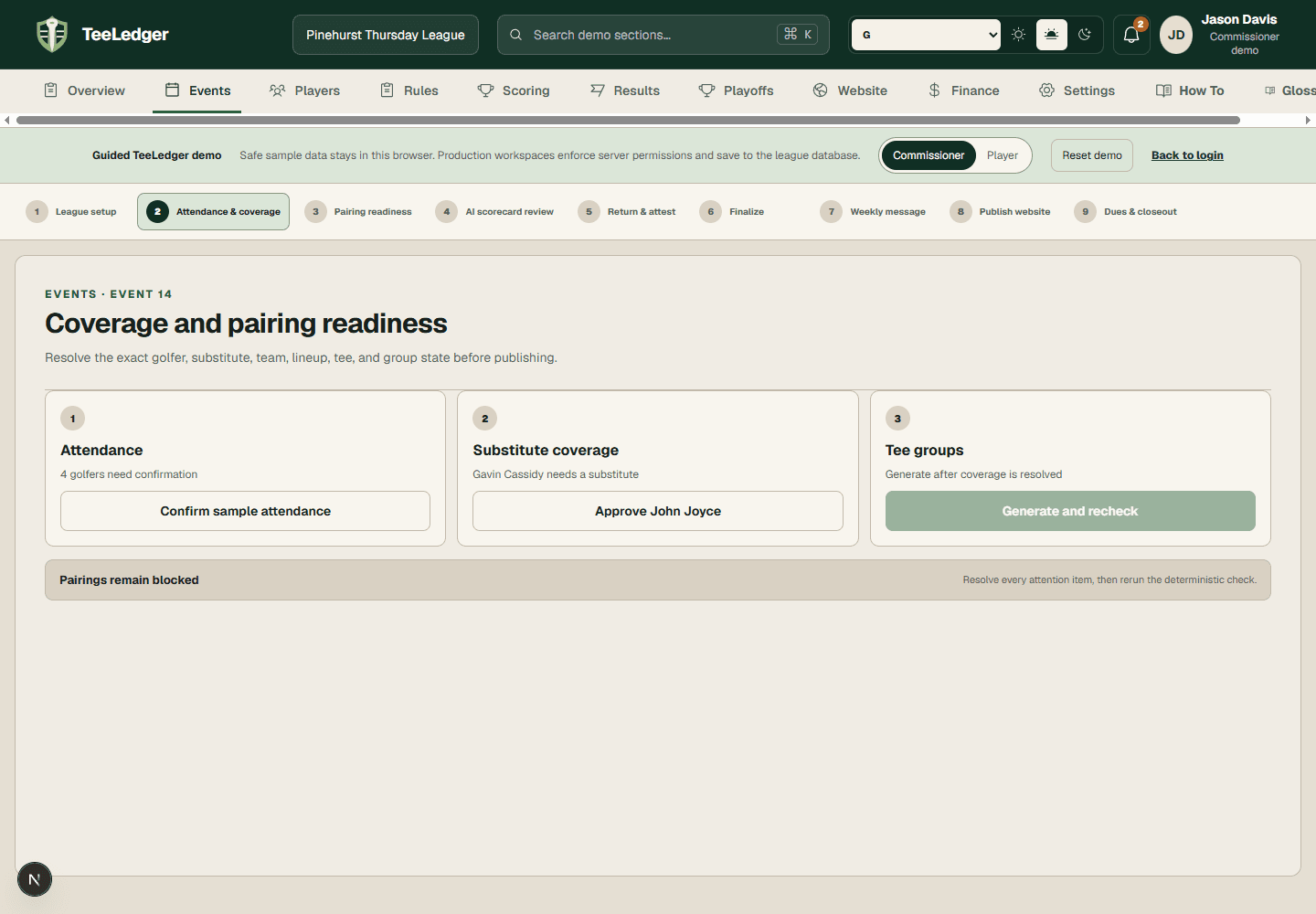Open Pinehurst Thursday League switcher
This screenshot has width=1316, height=914.
coord(386,35)
